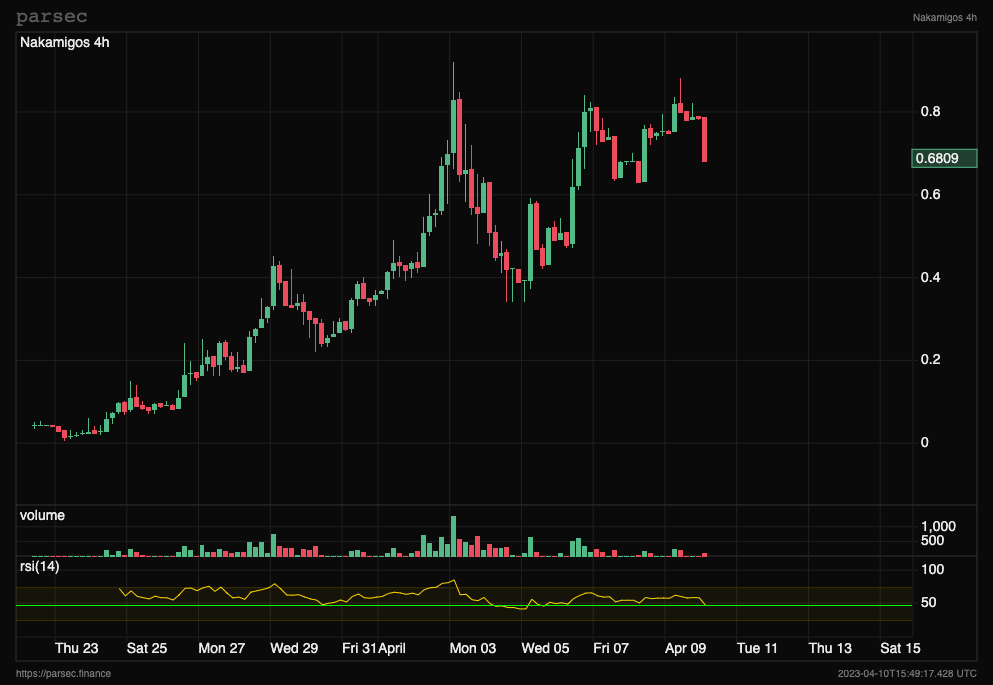Click the latest large red candlestick
The height and width of the screenshot is (685, 993).
click(x=704, y=139)
